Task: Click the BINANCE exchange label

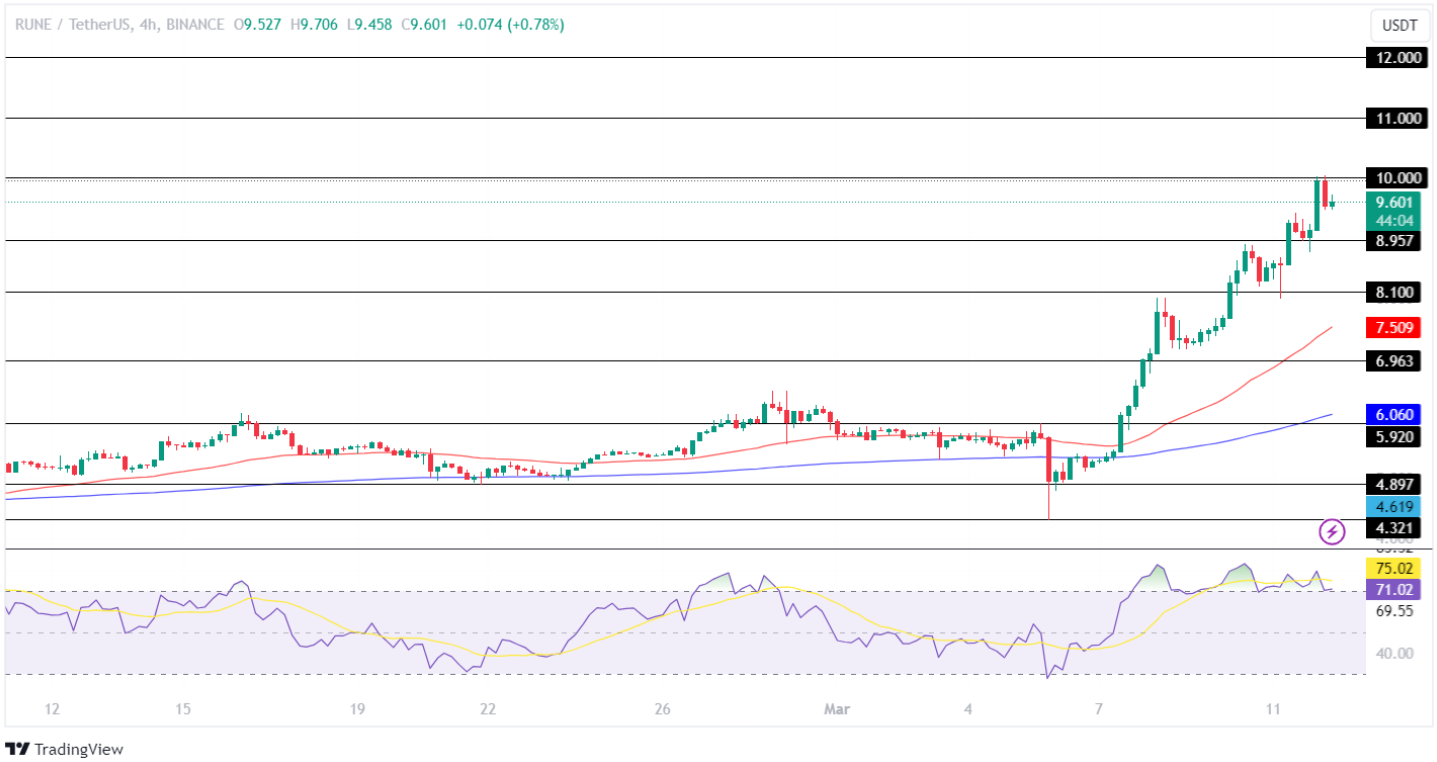Action: tap(195, 25)
